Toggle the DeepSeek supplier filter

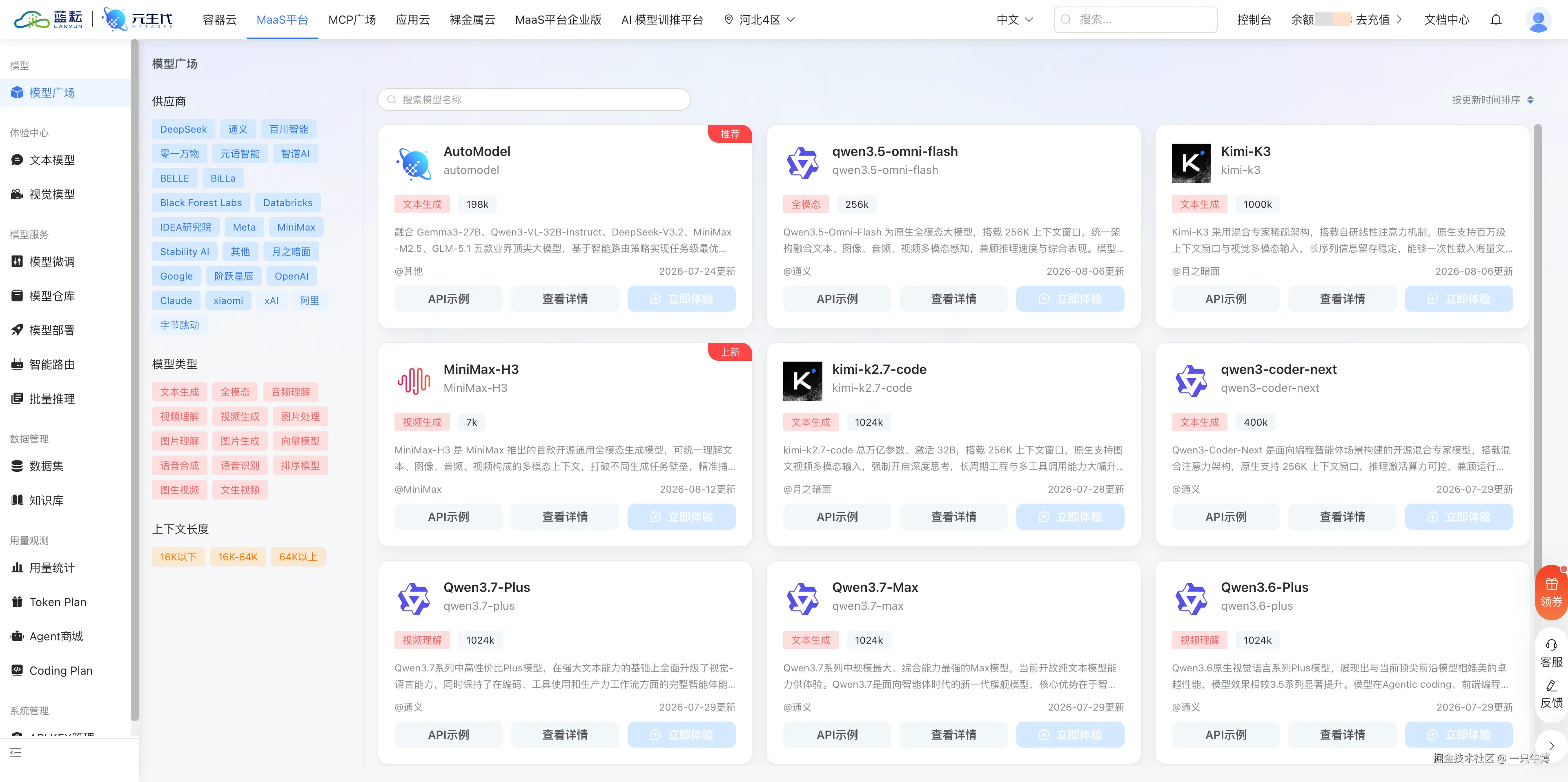click(183, 129)
